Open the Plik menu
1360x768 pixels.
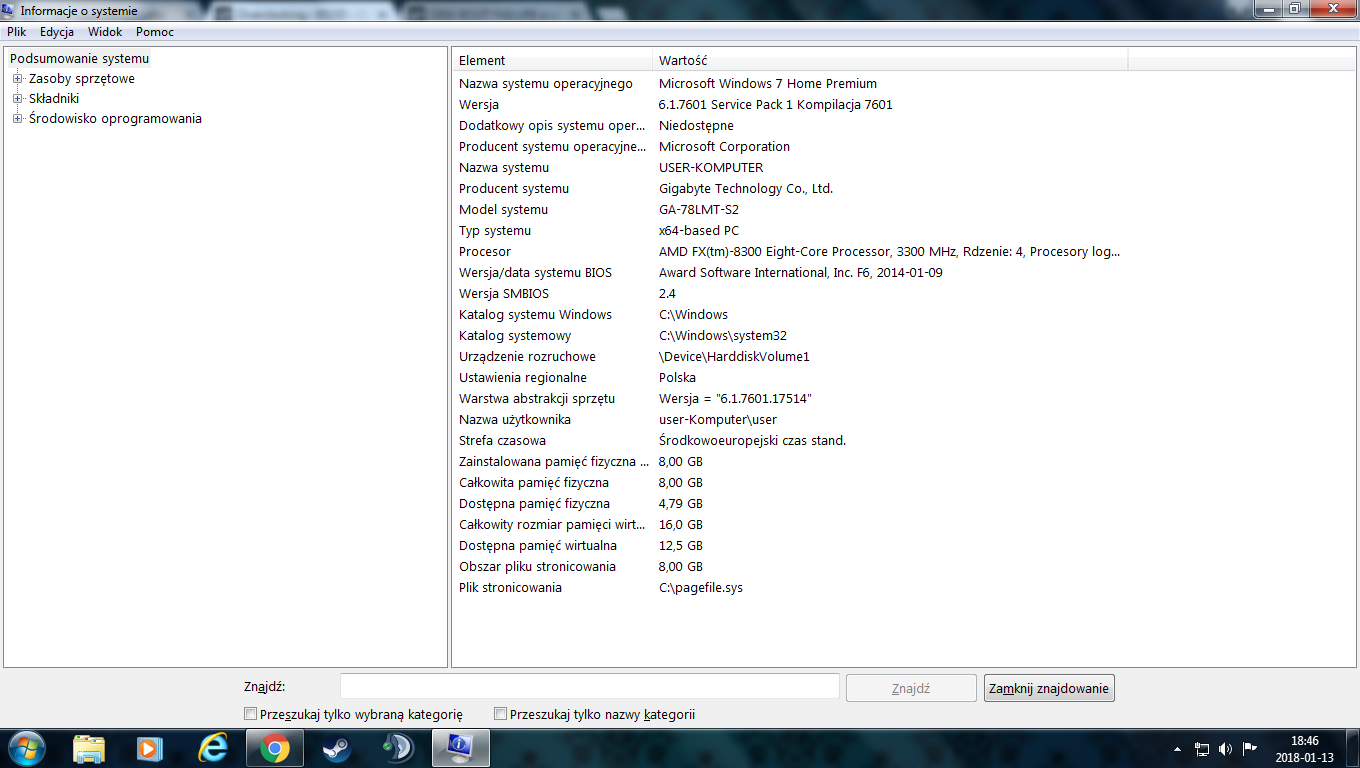(x=16, y=32)
